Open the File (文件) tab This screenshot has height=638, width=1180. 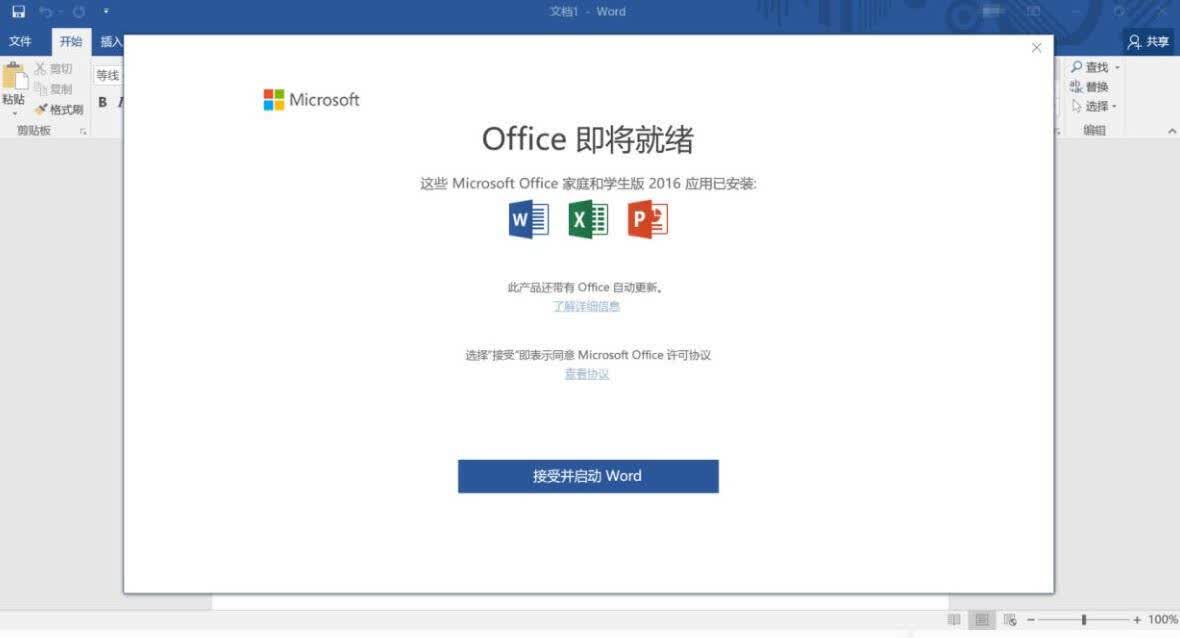click(x=20, y=41)
